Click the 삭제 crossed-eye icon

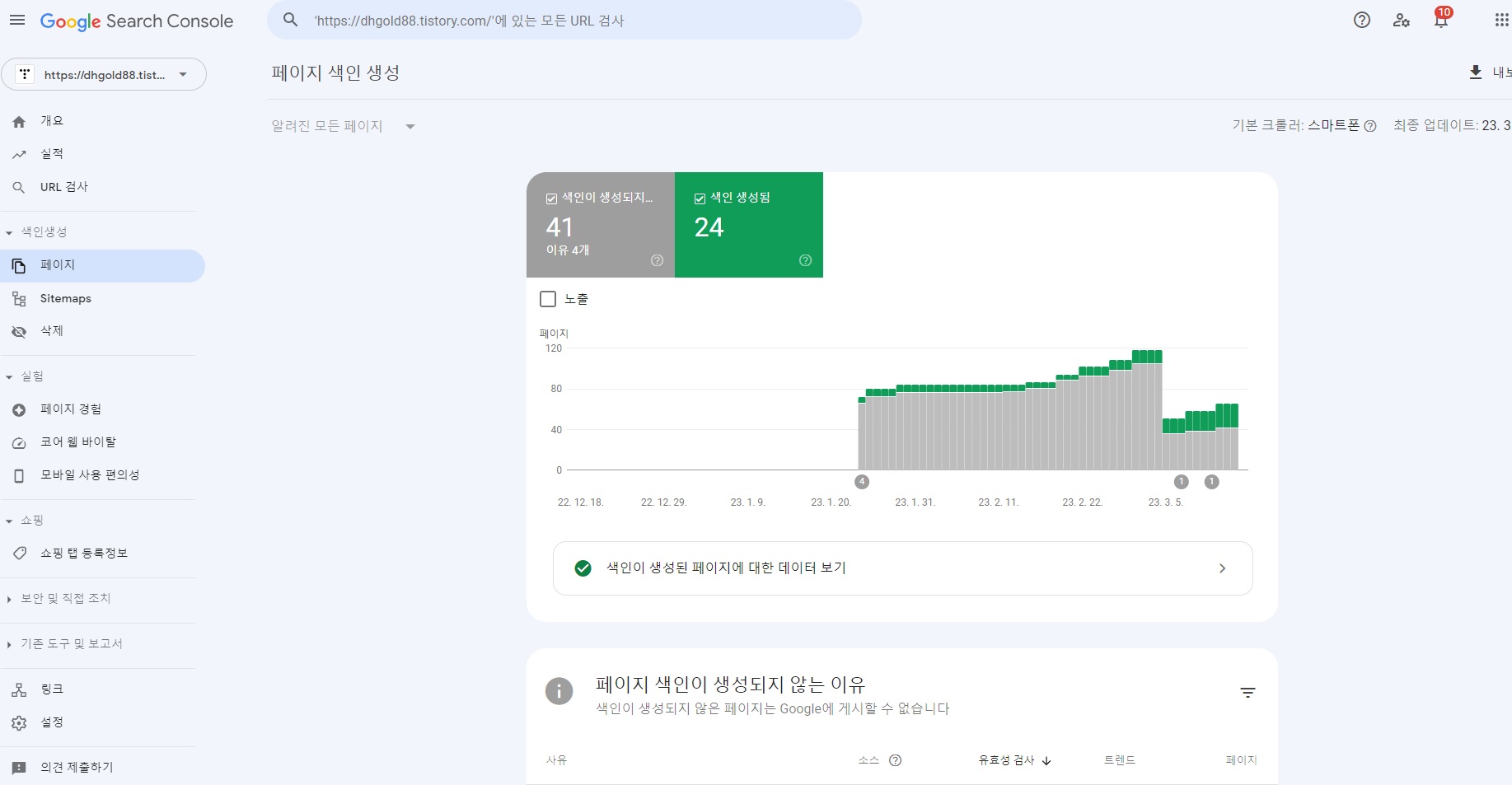click(19, 331)
